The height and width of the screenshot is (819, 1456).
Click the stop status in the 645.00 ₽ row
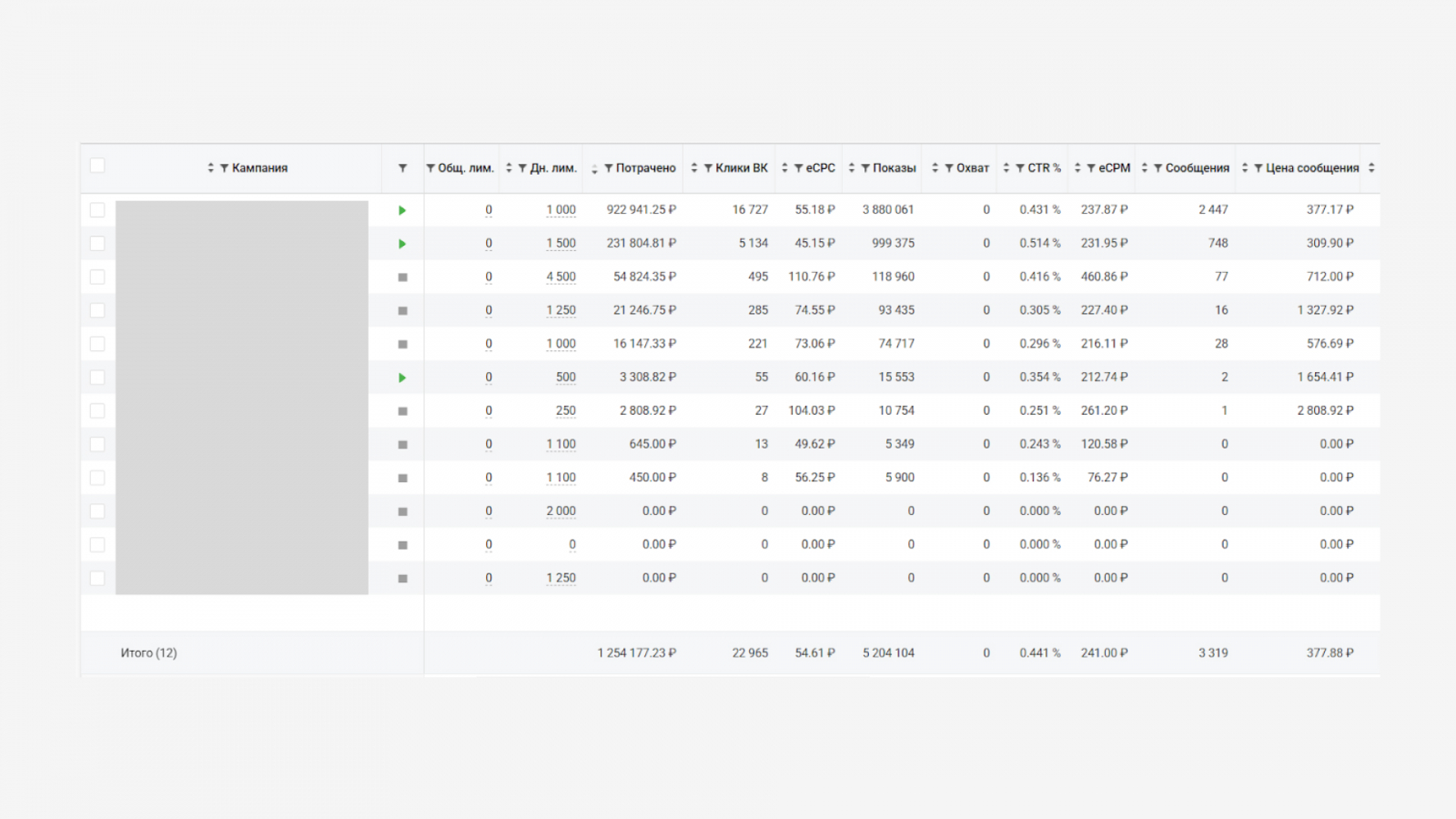click(402, 445)
